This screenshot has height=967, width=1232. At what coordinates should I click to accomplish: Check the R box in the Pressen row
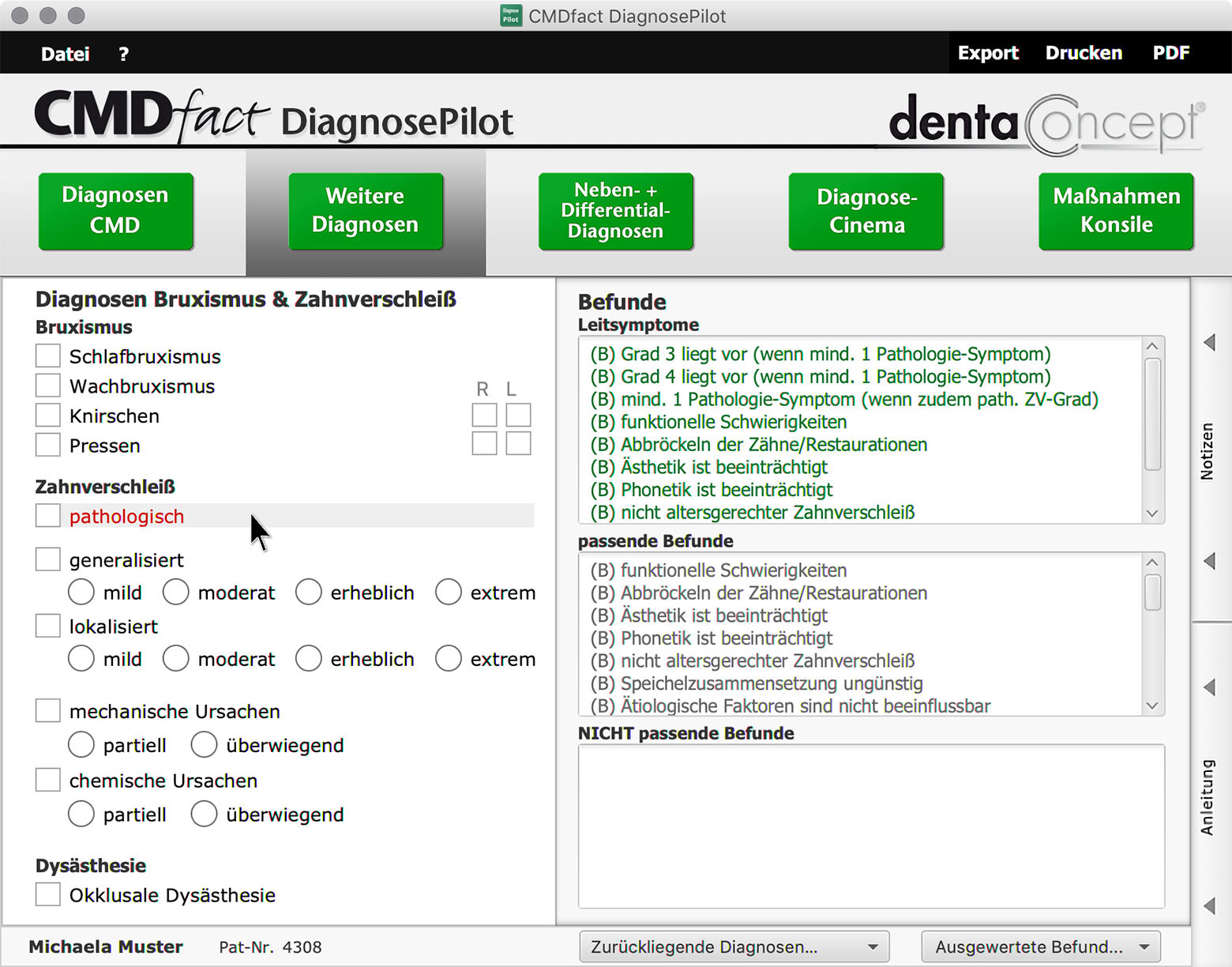coord(484,443)
